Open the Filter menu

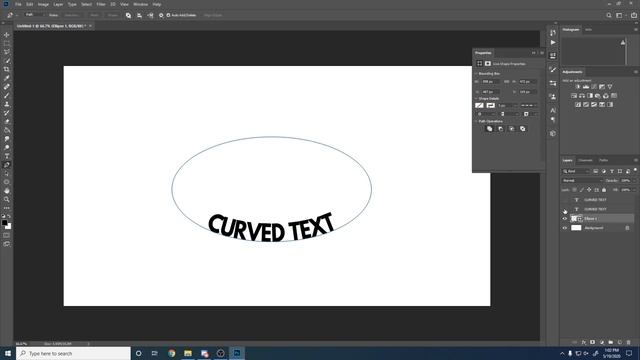[101, 4]
